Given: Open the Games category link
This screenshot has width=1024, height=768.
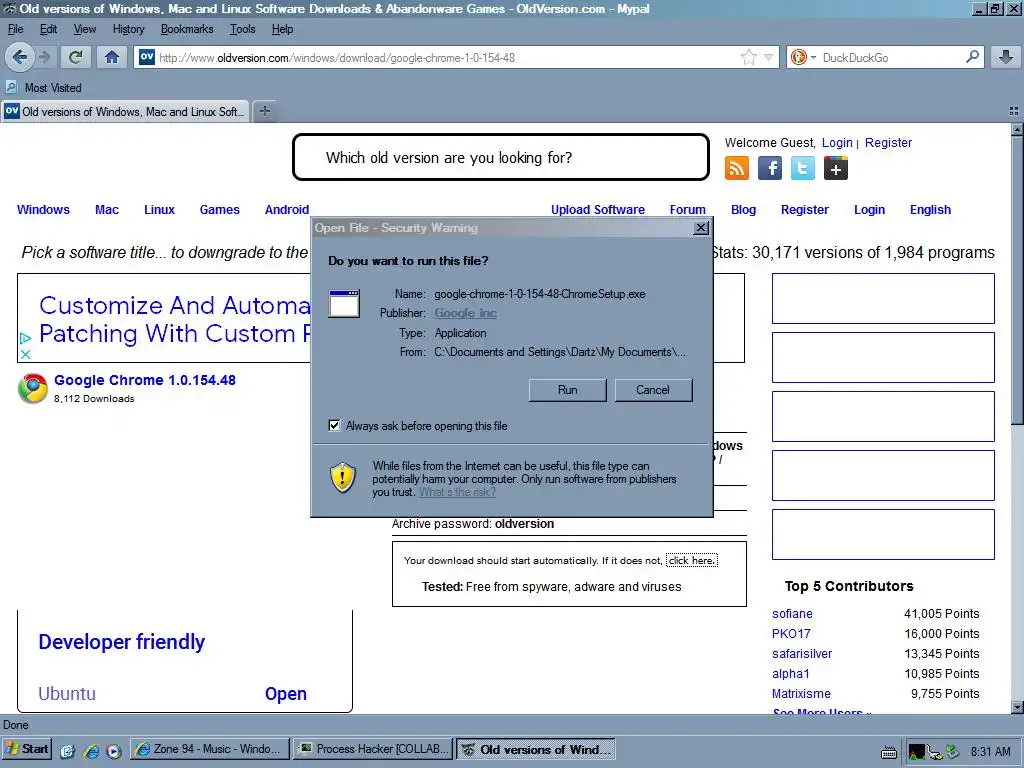Looking at the screenshot, I should point(219,210).
